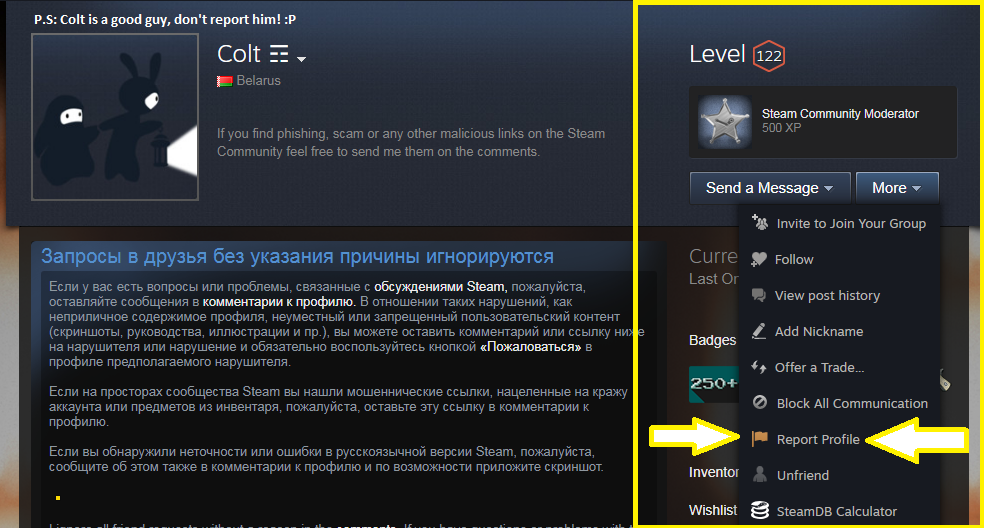The image size is (984, 528).
Task: Expand the More dropdown button
Action: [x=897, y=188]
